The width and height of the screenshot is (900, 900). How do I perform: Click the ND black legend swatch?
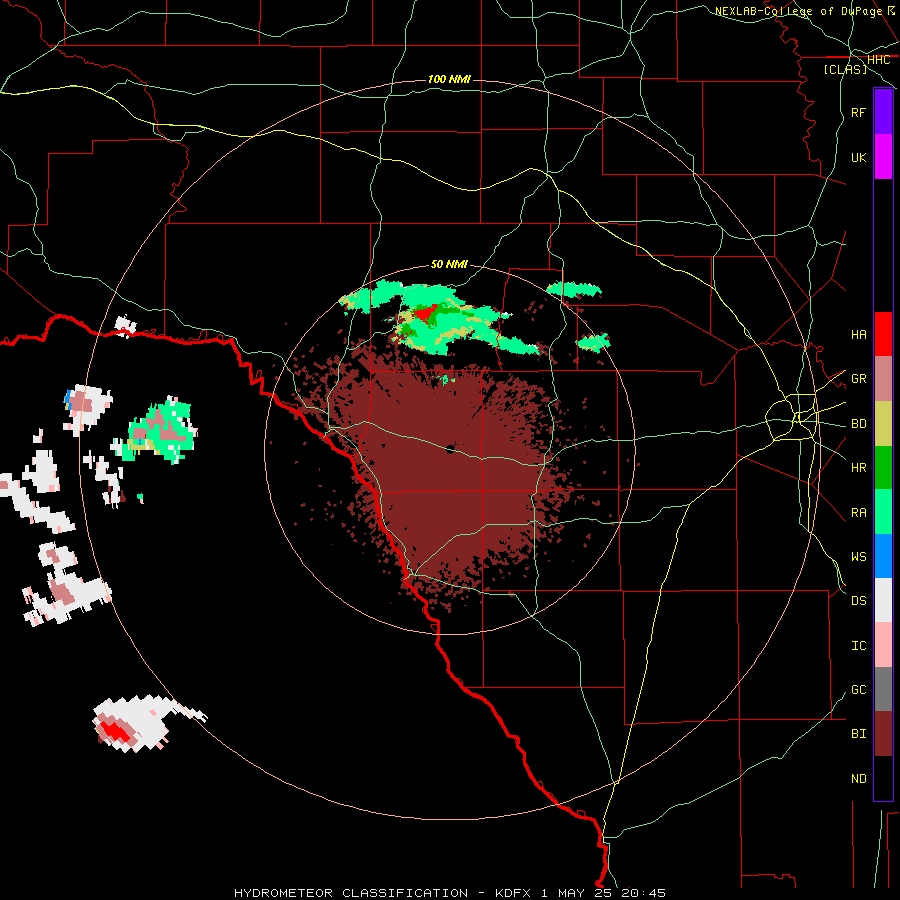pyautogui.click(x=883, y=778)
